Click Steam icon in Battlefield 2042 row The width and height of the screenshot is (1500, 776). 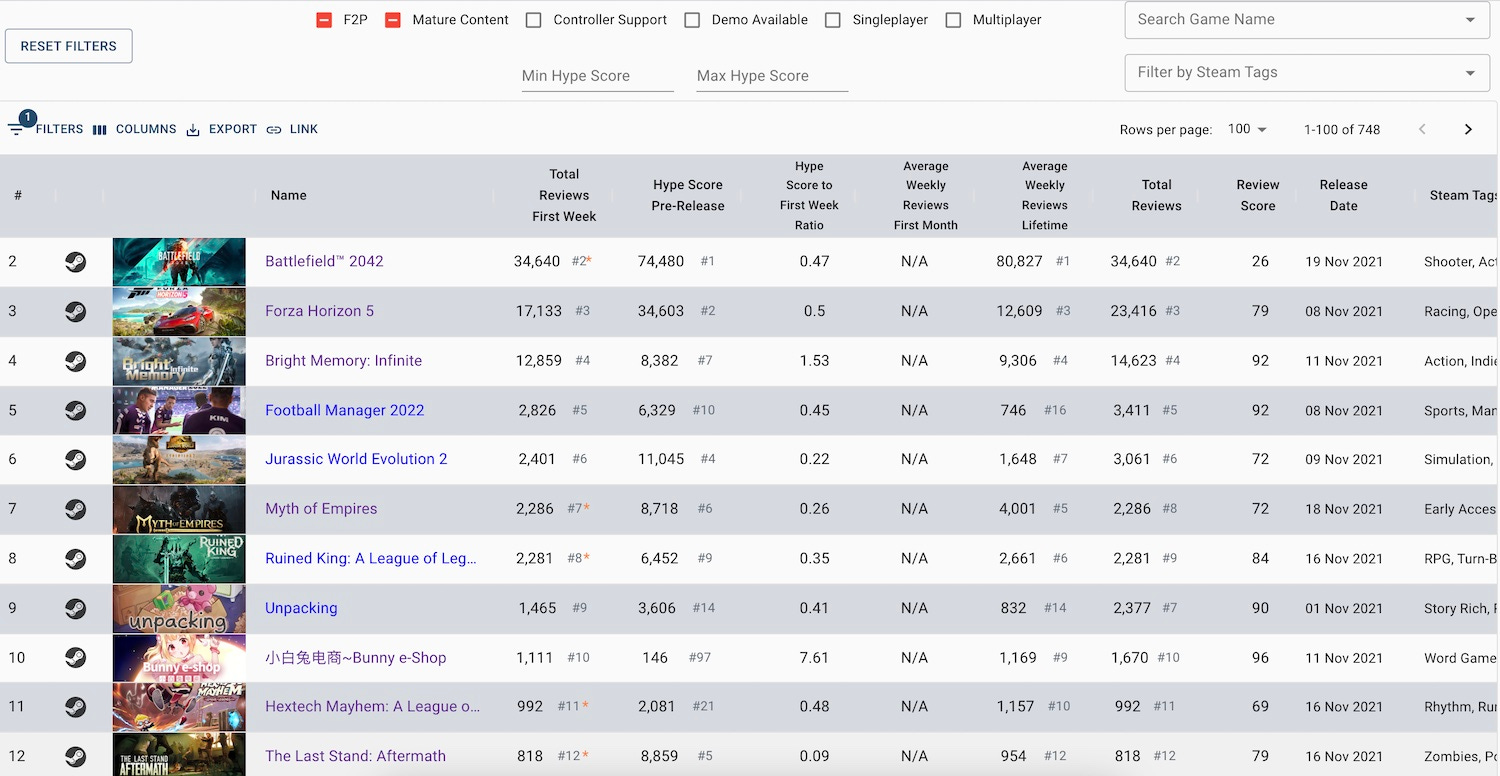[x=75, y=262]
